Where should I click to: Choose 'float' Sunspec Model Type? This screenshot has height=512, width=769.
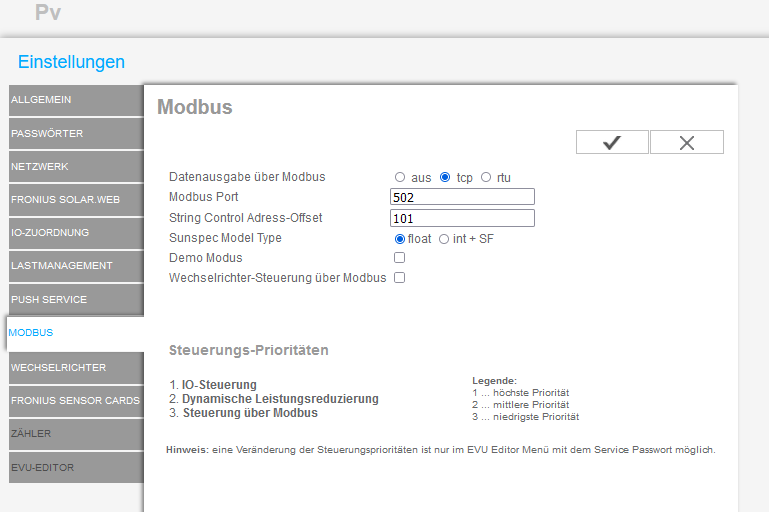pos(400,238)
